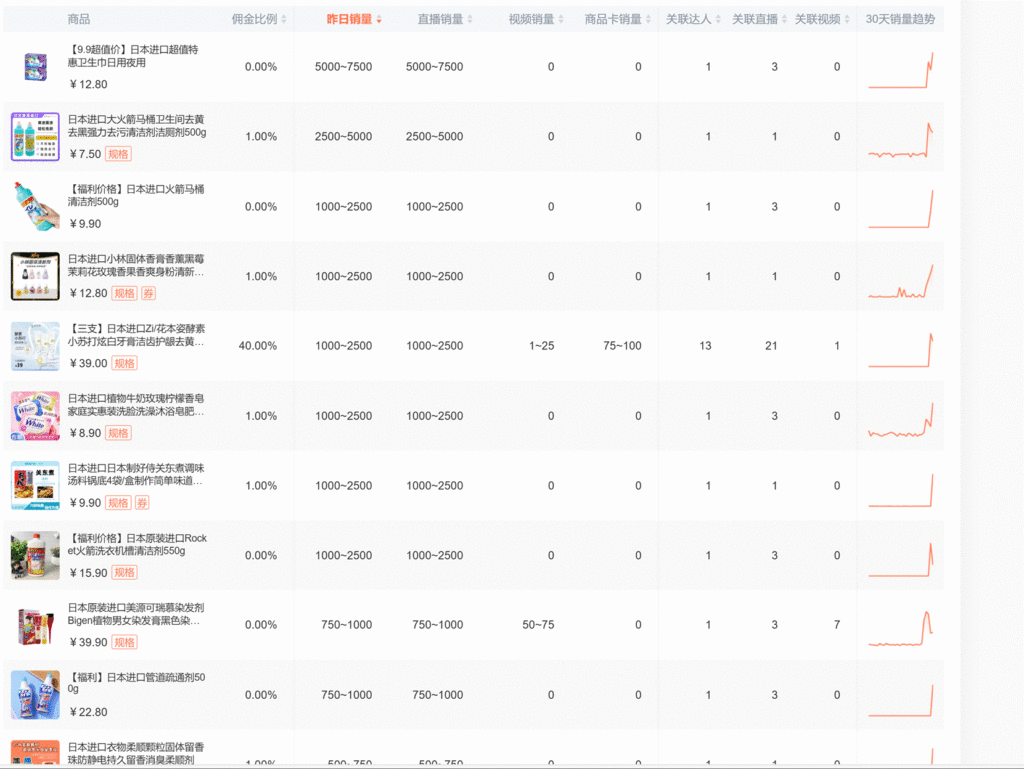
Task: Click the ¥9.90 火箭马桶清洁剂 product image
Action: pos(35,206)
